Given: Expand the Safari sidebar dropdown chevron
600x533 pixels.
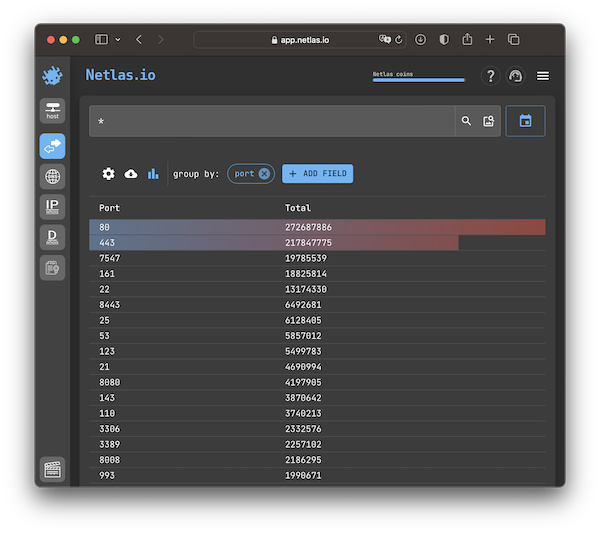Looking at the screenshot, I should 118,39.
